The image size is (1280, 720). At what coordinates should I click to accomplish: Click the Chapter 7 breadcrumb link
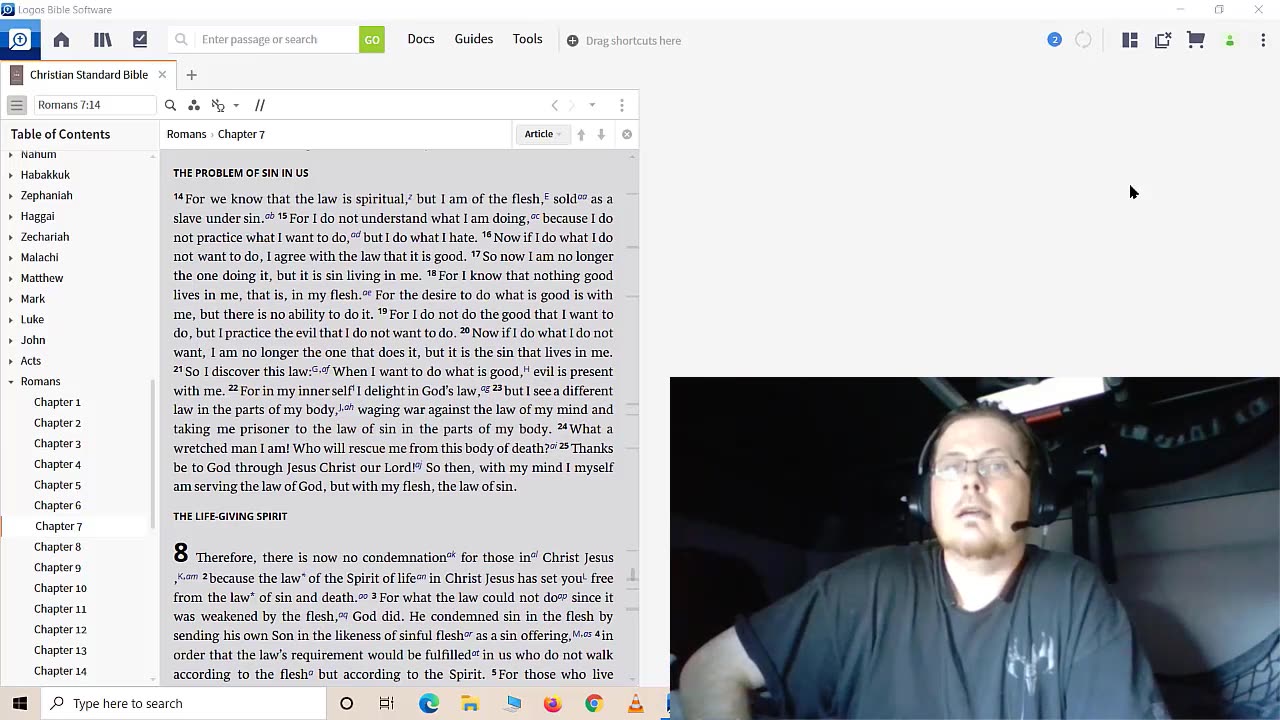(x=241, y=134)
